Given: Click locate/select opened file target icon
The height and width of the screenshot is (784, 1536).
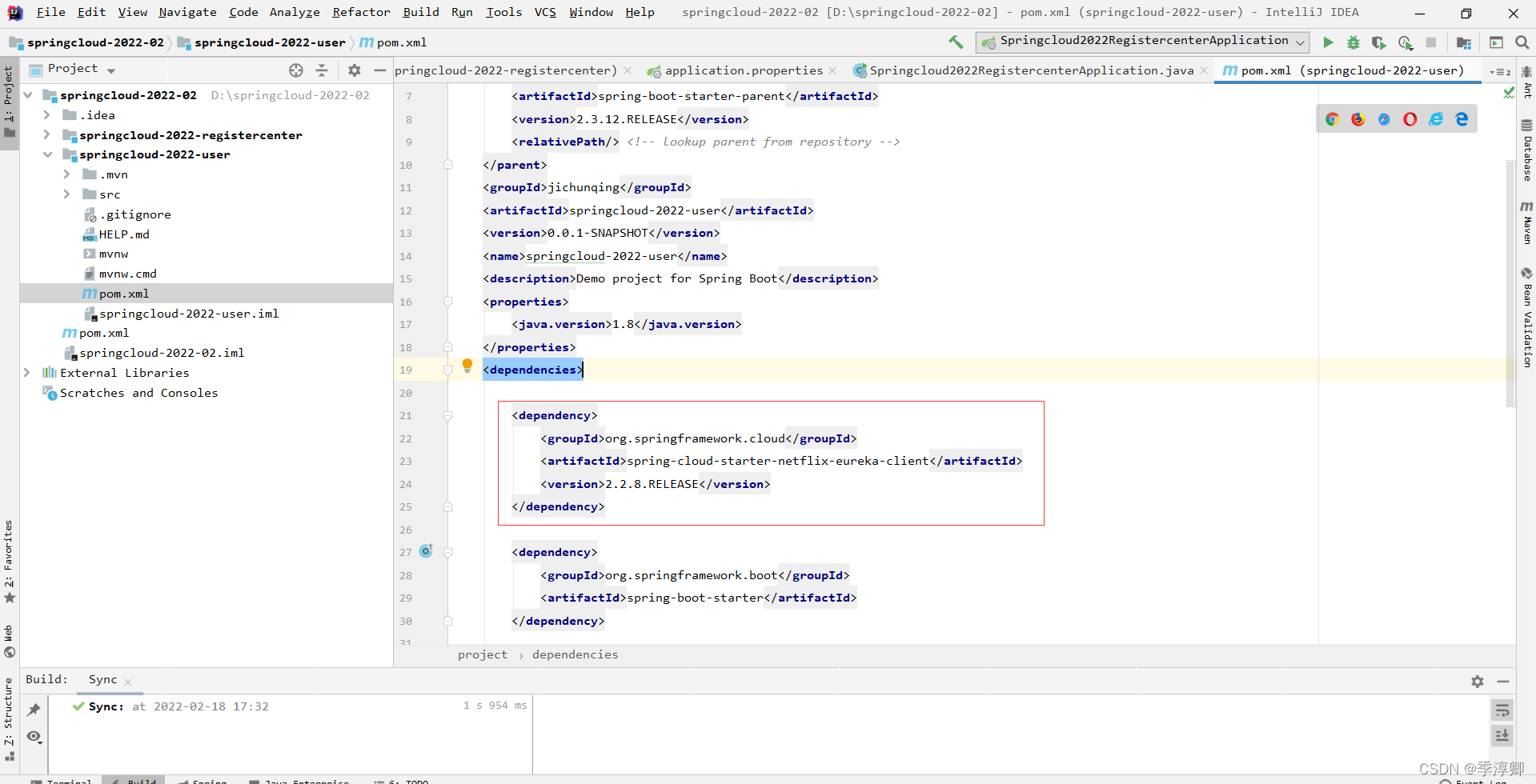Looking at the screenshot, I should click(296, 70).
